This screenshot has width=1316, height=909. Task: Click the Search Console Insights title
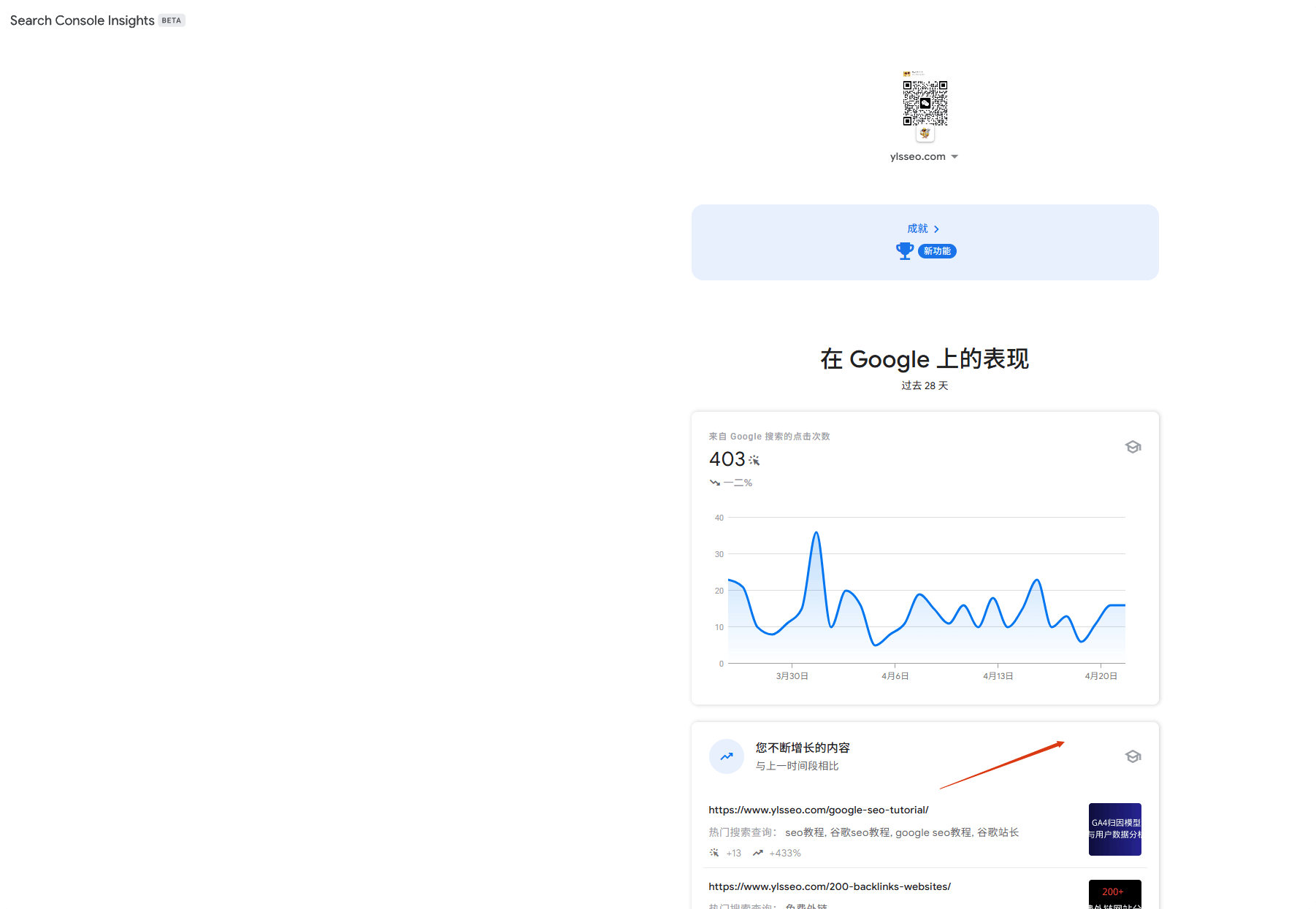click(x=83, y=20)
